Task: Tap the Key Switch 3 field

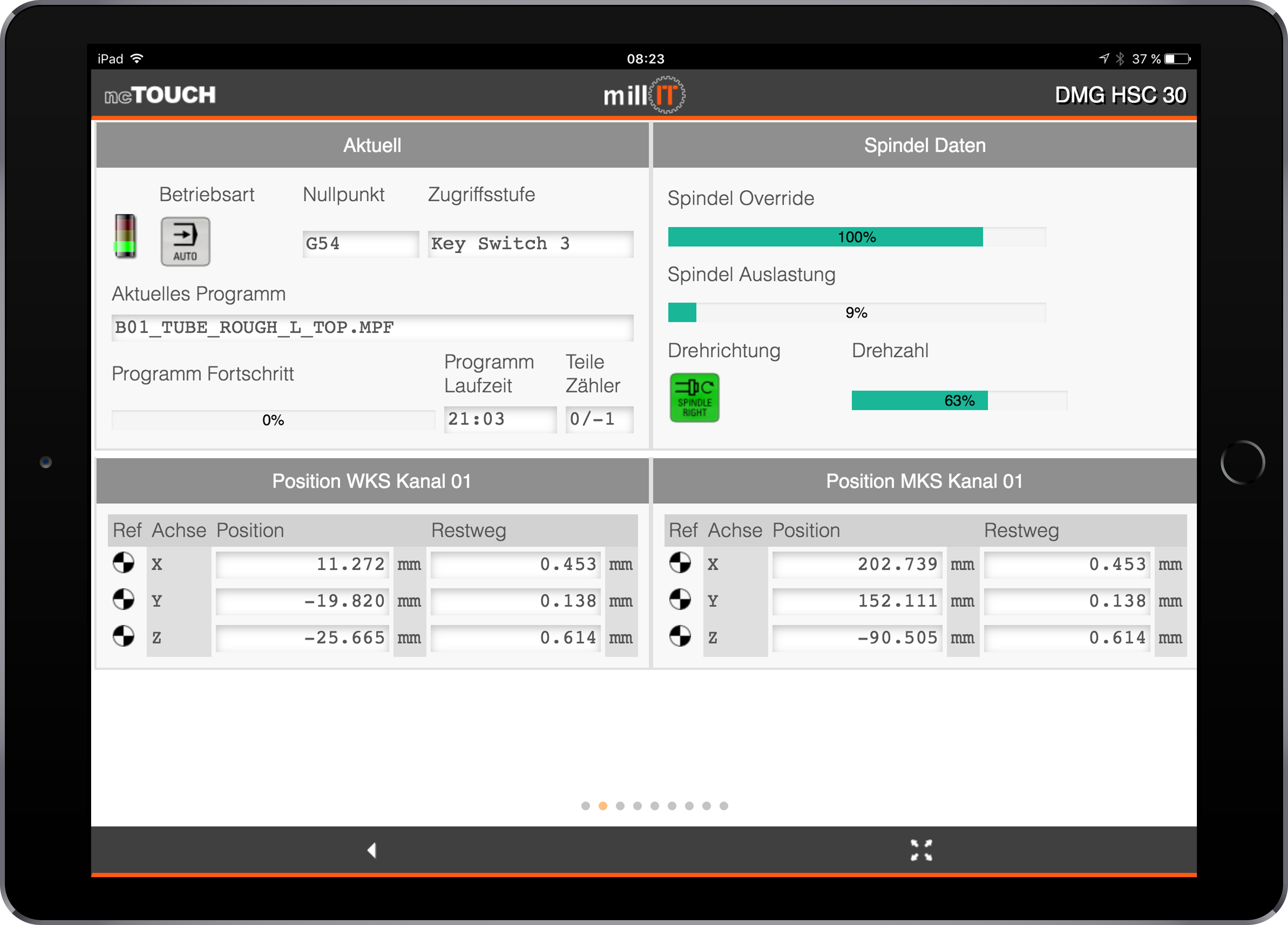Action: (531, 243)
